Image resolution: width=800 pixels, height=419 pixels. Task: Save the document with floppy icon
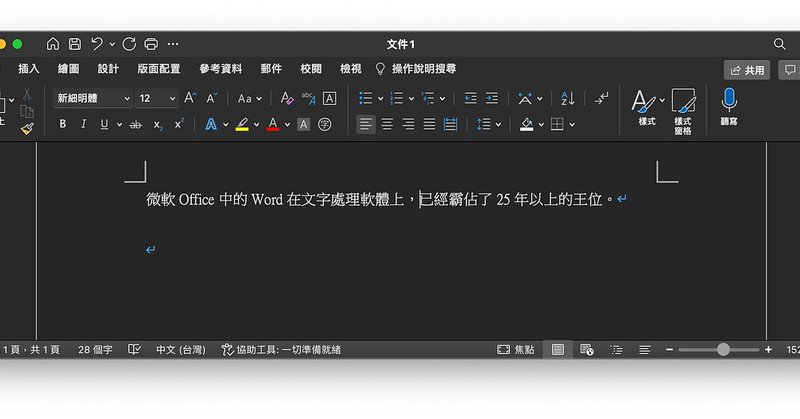[74, 44]
